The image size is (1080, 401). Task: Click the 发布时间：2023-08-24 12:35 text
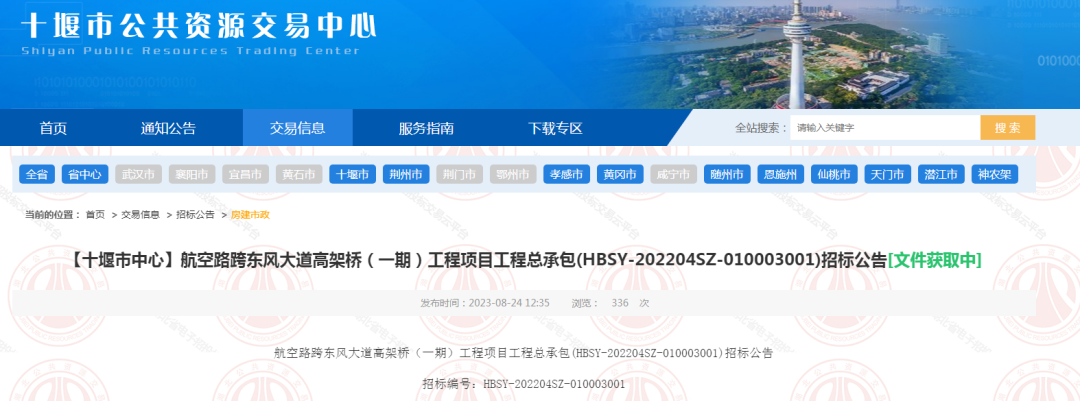click(x=485, y=303)
